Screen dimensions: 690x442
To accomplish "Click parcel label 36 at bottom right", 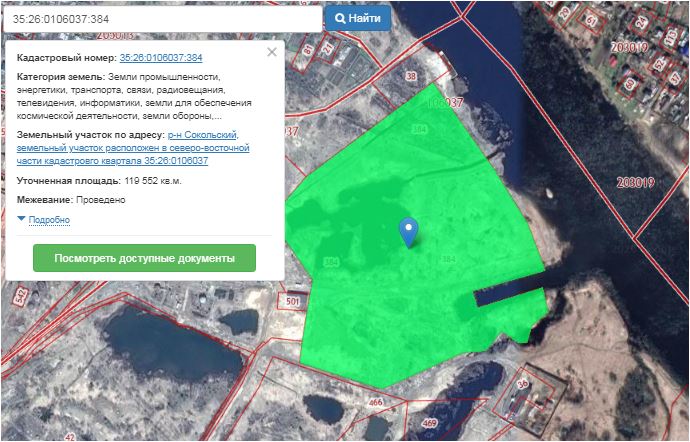I will [x=521, y=384].
